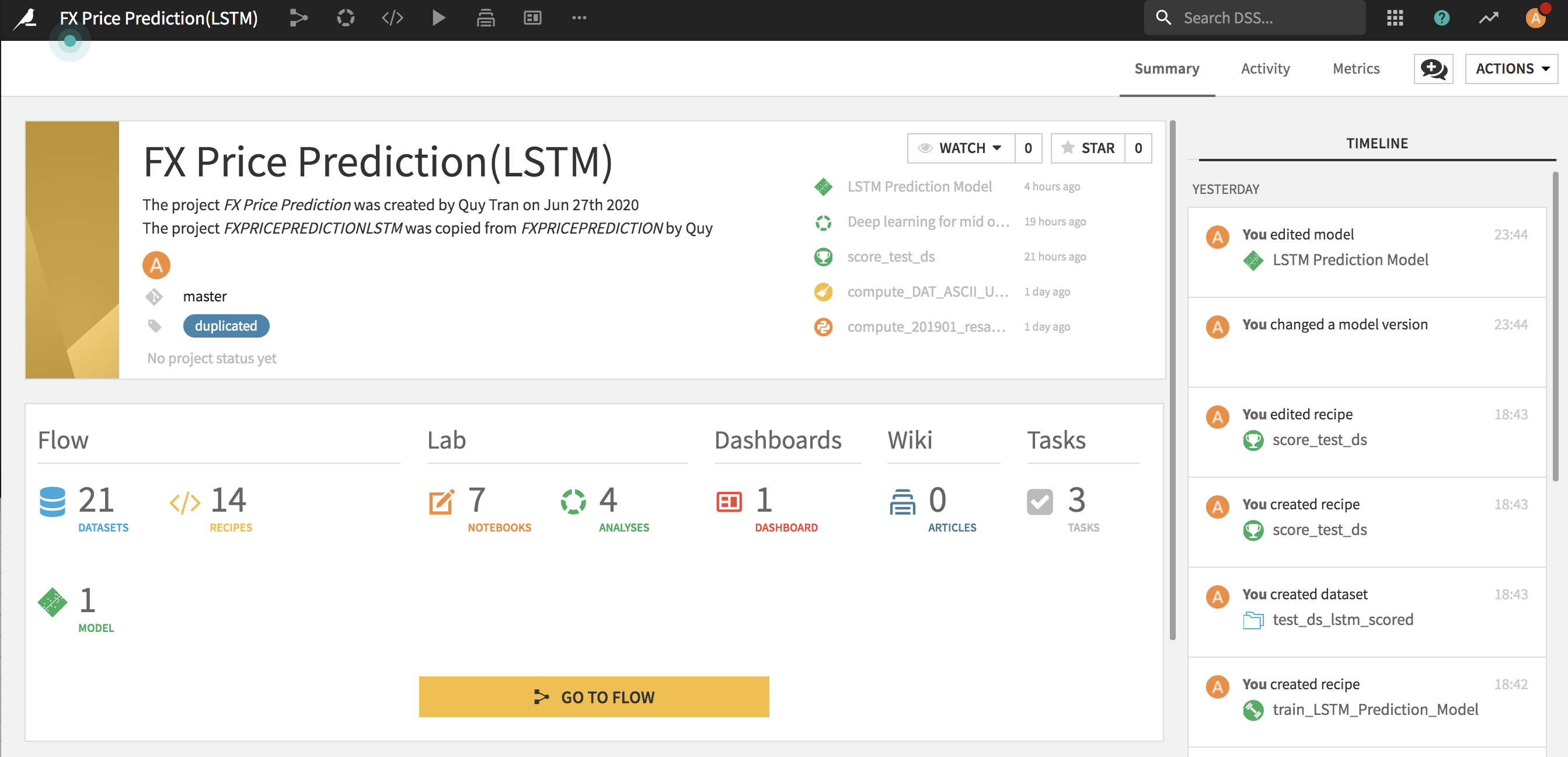Expand the ACTIONS dropdown
The width and height of the screenshot is (1568, 757).
coord(1511,69)
